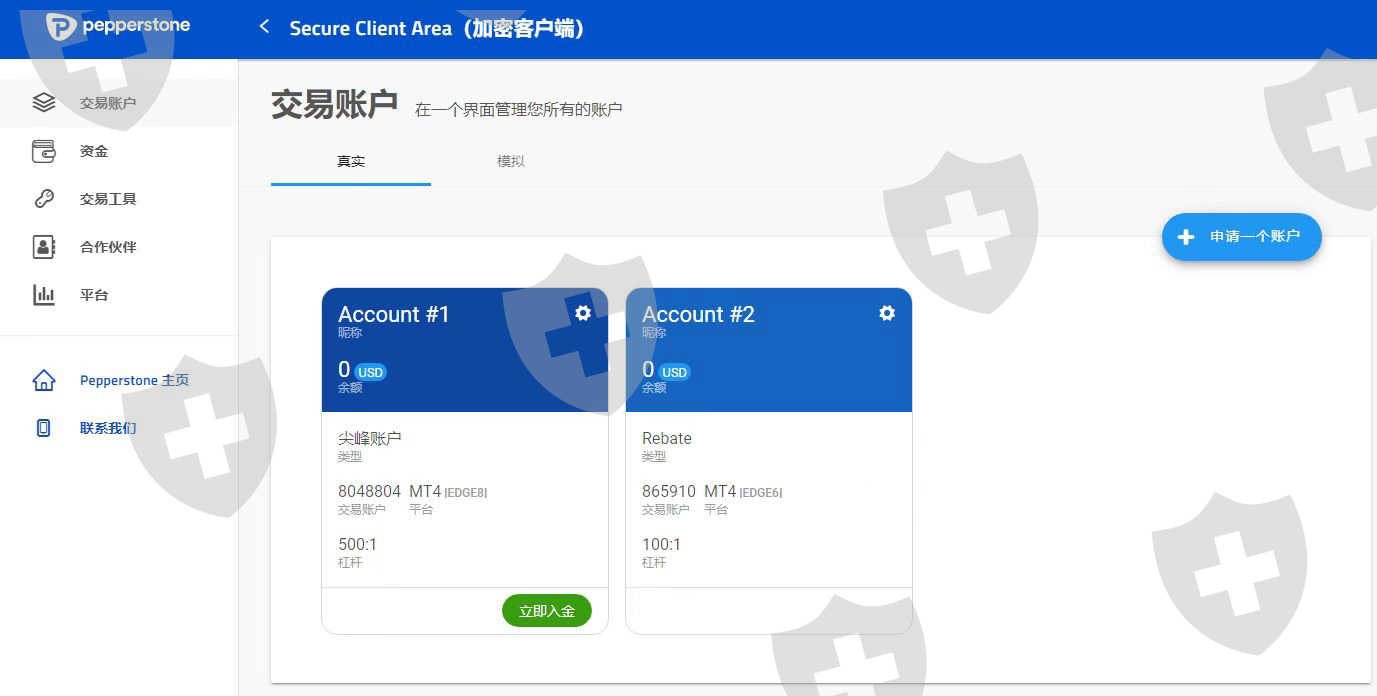This screenshot has width=1377, height=696.
Task: Click the layers icon for 交易账户
Action: (44, 102)
